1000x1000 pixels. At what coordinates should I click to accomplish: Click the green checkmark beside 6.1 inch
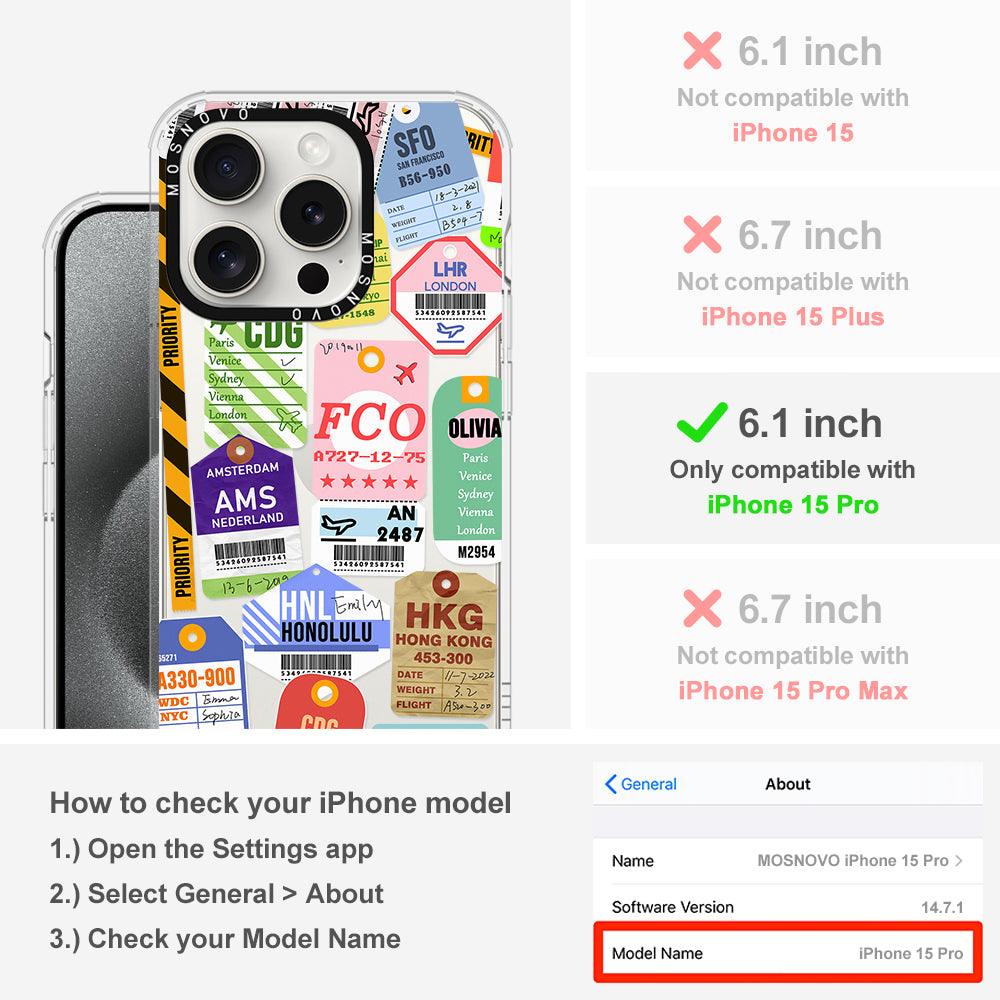coord(702,423)
